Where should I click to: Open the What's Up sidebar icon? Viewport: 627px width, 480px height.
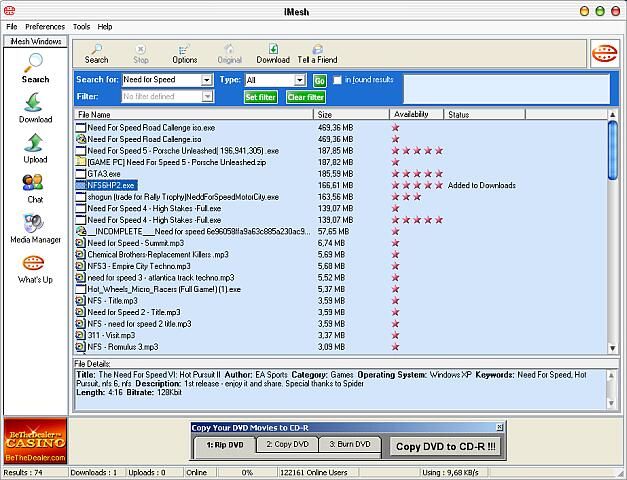pyautogui.click(x=35, y=269)
